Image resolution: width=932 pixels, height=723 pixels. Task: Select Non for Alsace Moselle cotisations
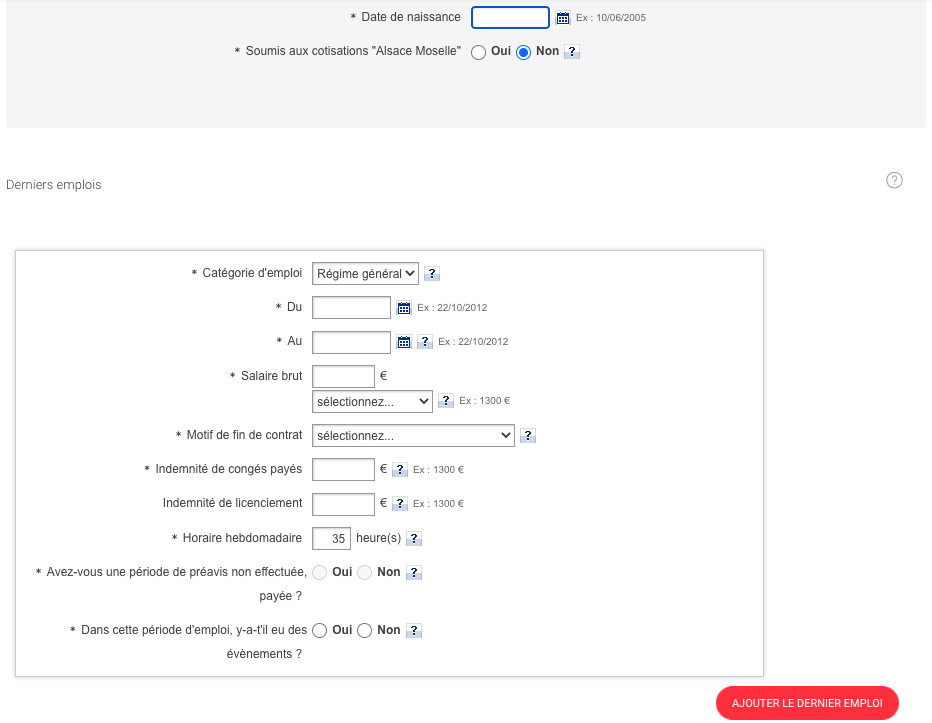[523, 52]
